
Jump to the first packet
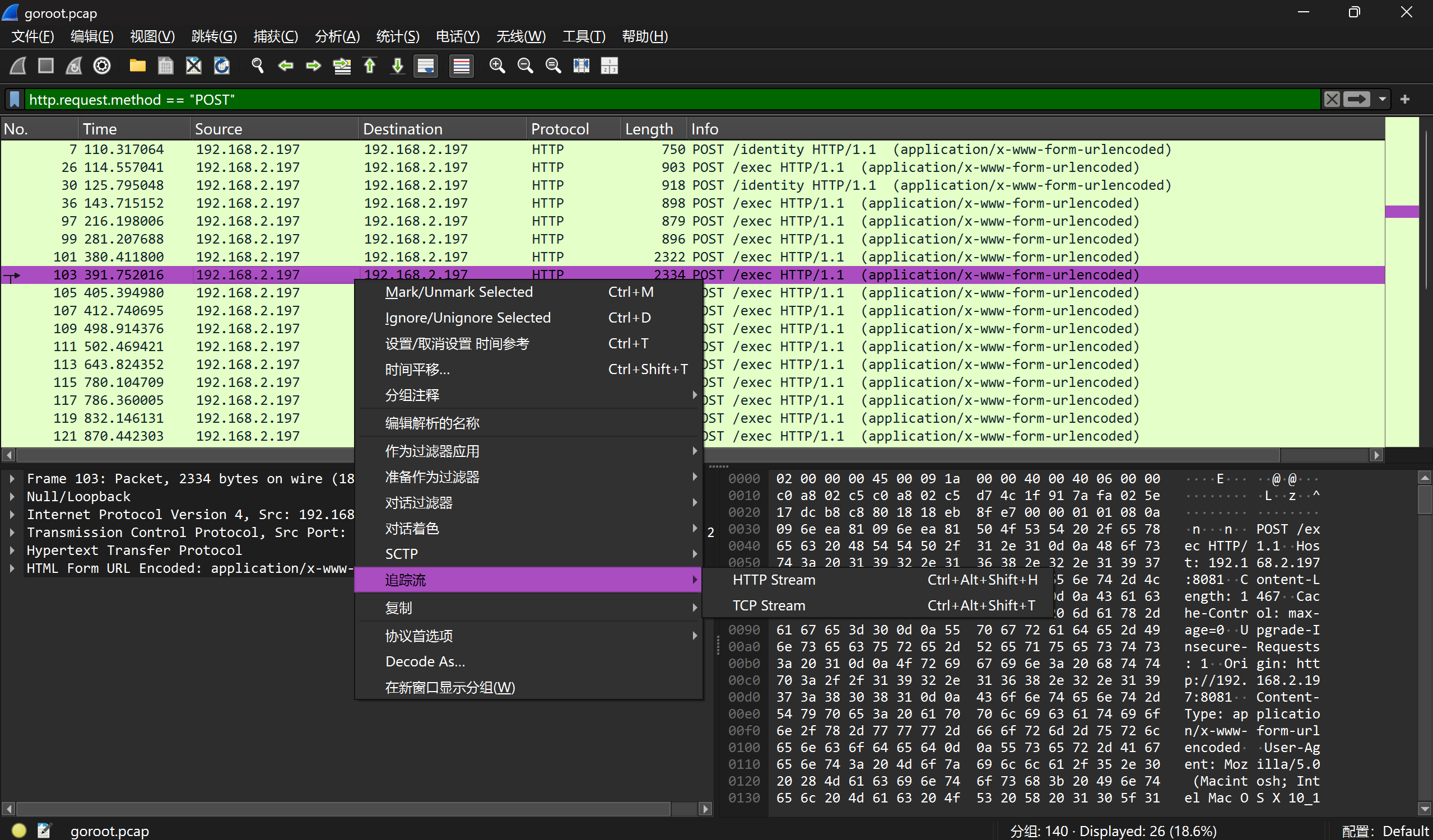(370, 66)
